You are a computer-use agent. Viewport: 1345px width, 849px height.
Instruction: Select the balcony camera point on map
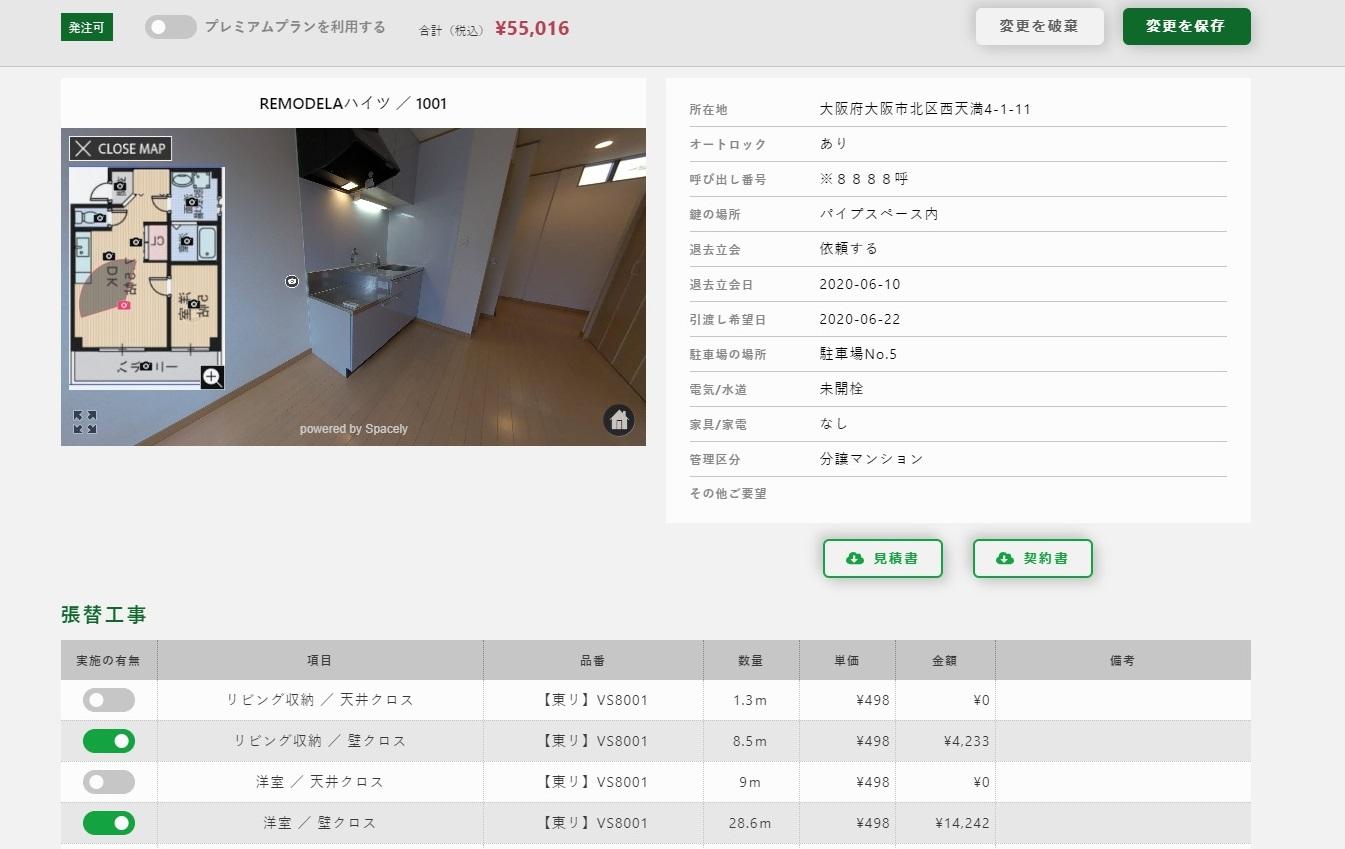coord(146,366)
